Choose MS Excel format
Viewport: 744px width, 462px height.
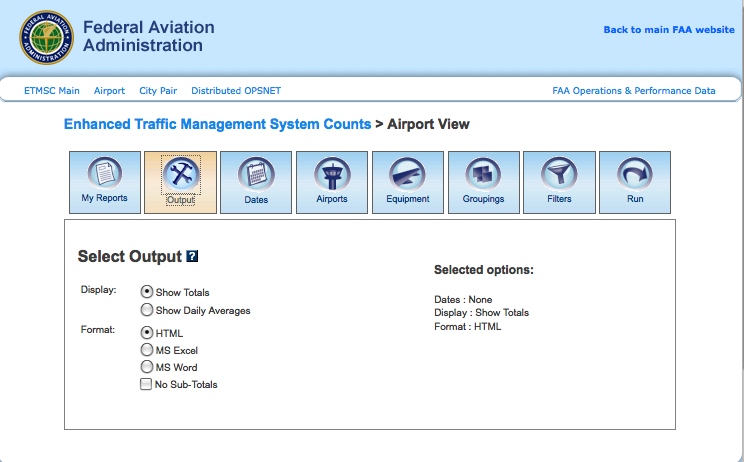(147, 350)
